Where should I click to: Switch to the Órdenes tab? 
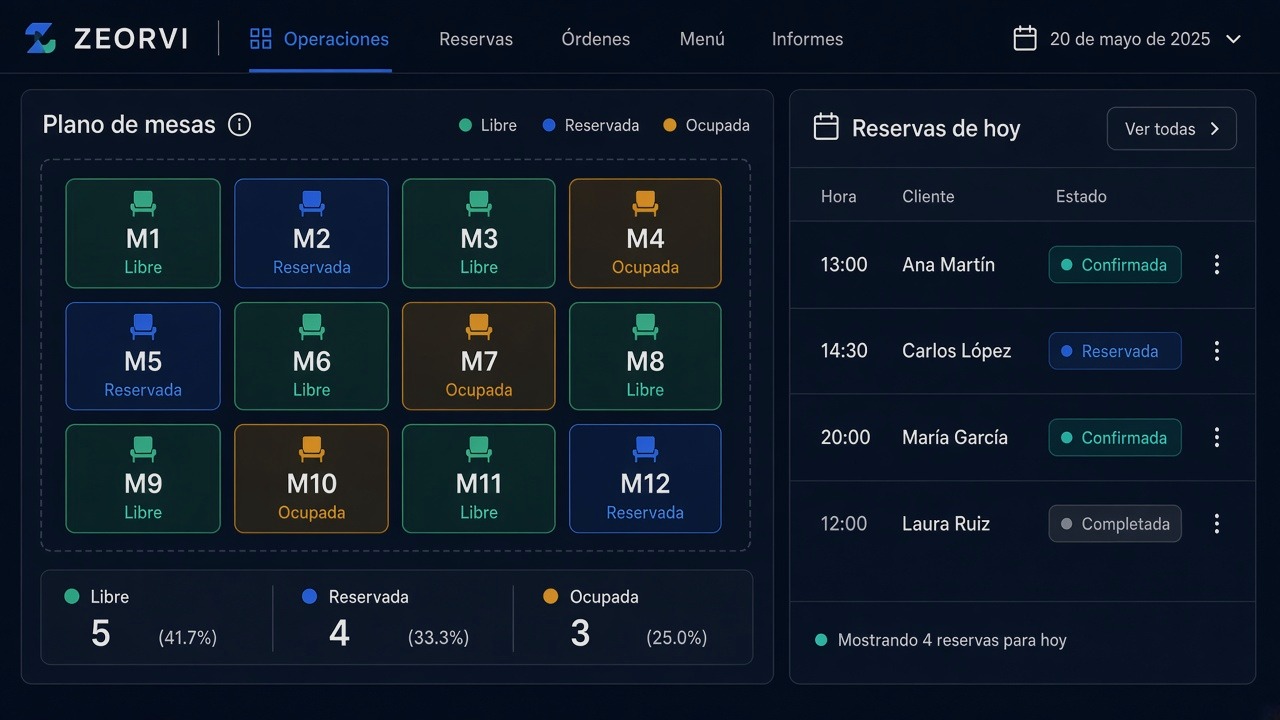pyautogui.click(x=596, y=39)
